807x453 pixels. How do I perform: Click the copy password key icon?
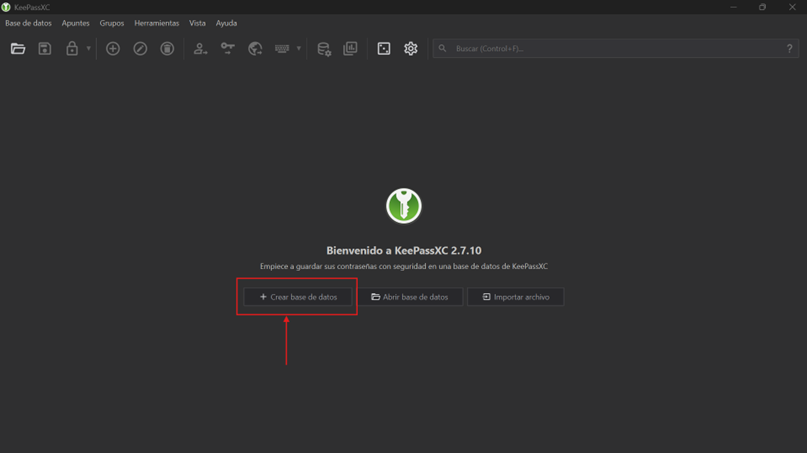click(x=227, y=48)
